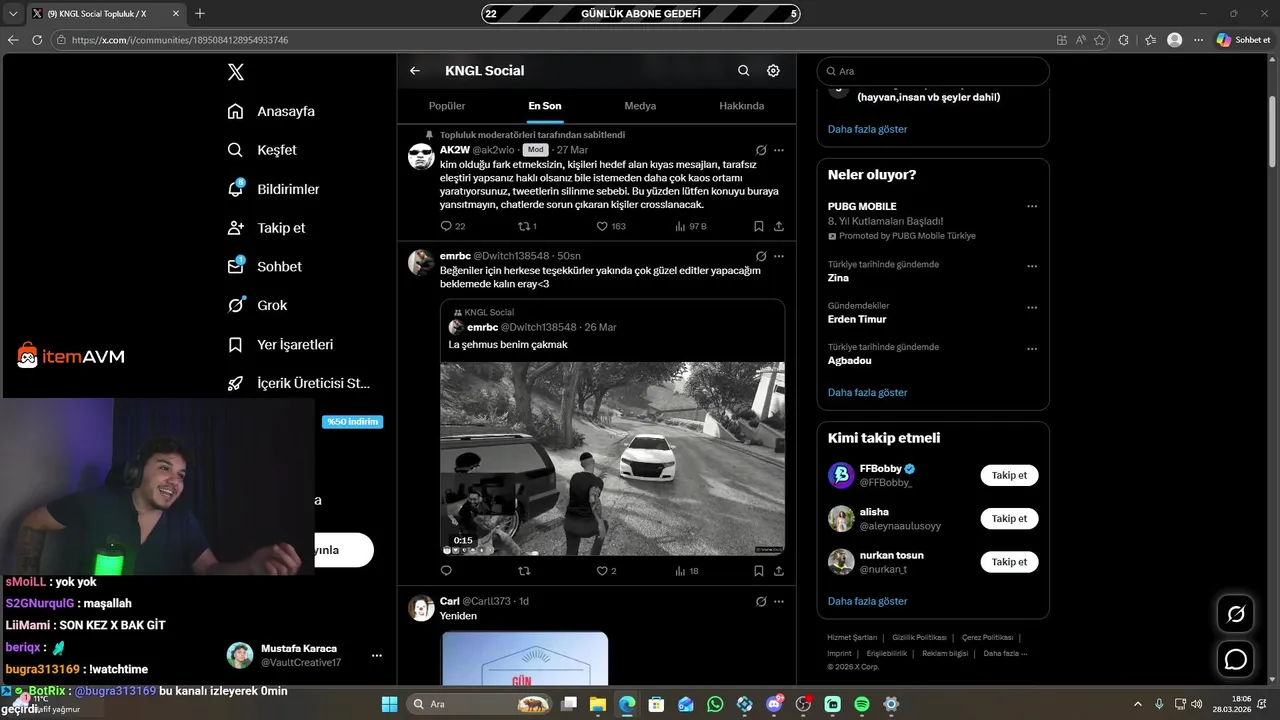
Task: Repost the emrbc post
Action: [x=523, y=571]
